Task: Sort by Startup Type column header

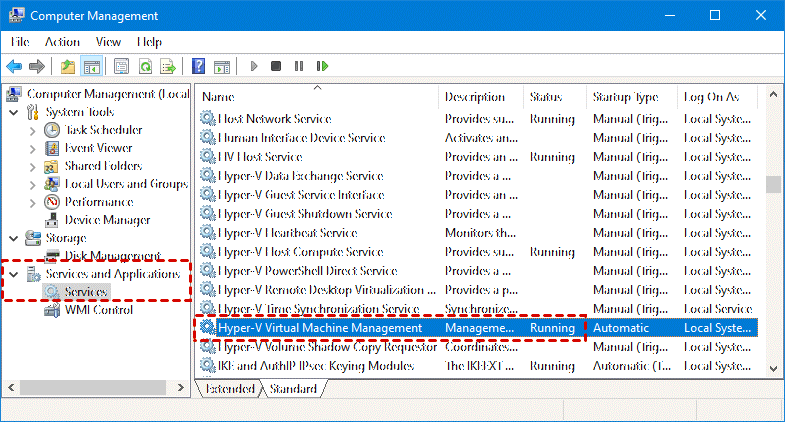Action: [x=632, y=97]
